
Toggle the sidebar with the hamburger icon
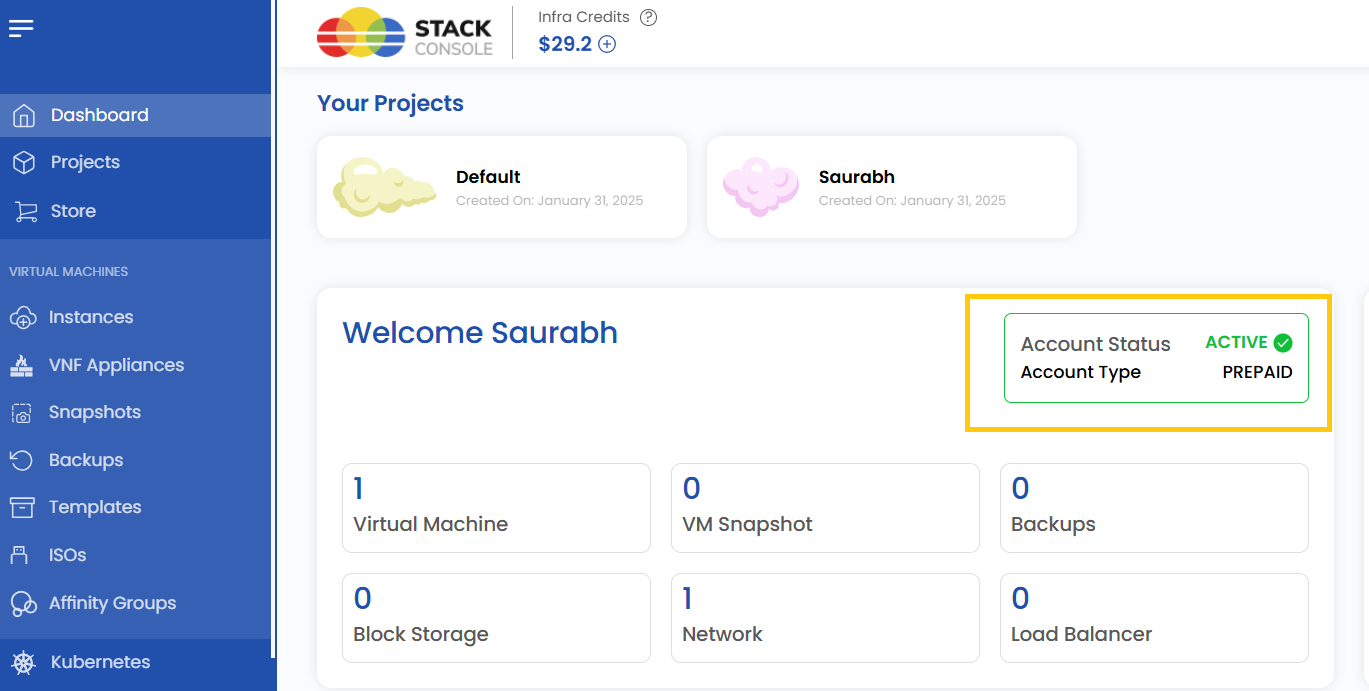(20, 28)
